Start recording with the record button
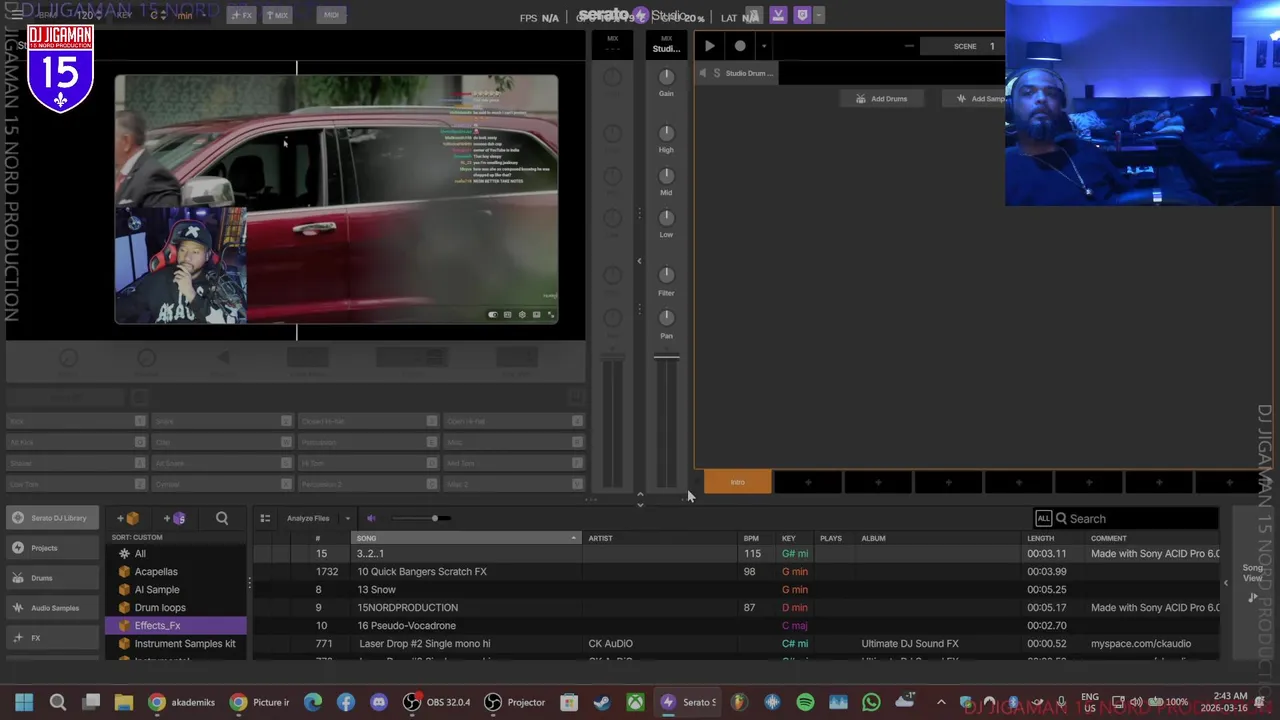This screenshot has width=1280, height=720. coord(740,46)
